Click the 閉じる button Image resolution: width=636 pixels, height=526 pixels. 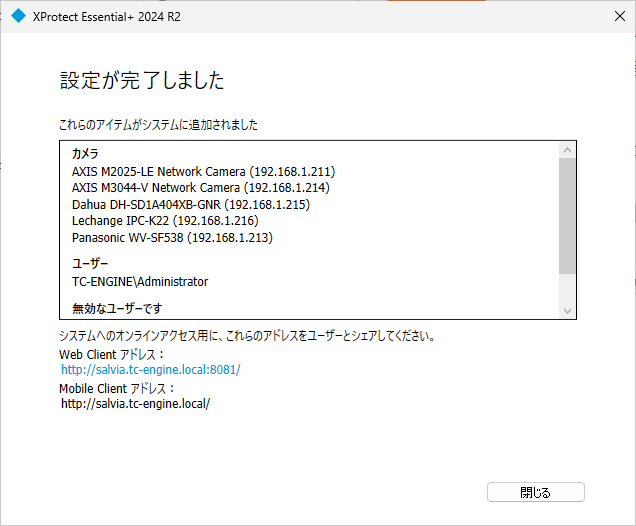point(535,492)
